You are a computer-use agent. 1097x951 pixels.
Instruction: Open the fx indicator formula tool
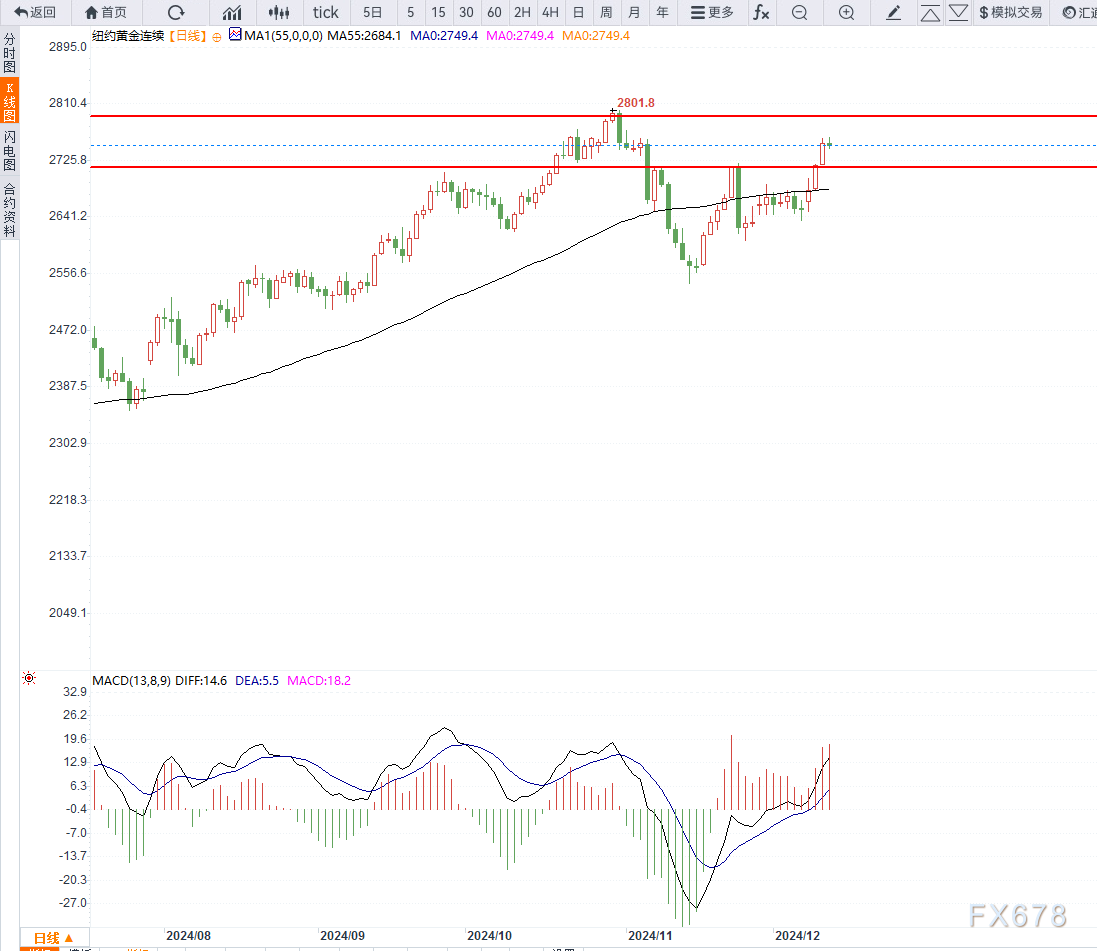click(761, 13)
